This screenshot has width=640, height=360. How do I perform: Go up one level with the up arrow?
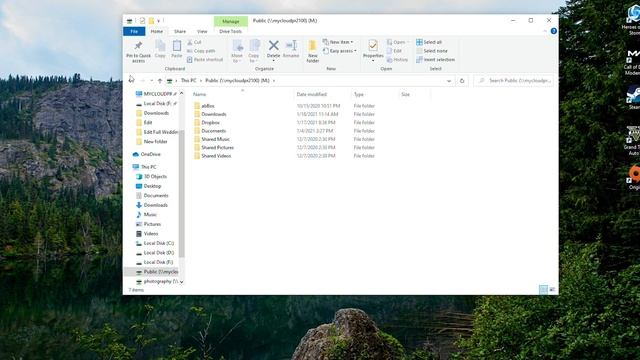click(160, 81)
